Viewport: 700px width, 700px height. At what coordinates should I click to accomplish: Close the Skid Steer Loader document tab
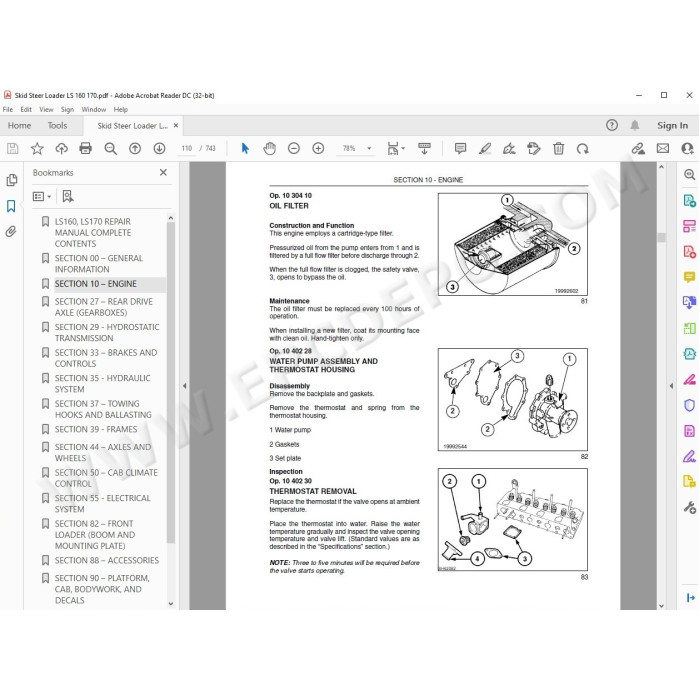click(176, 125)
